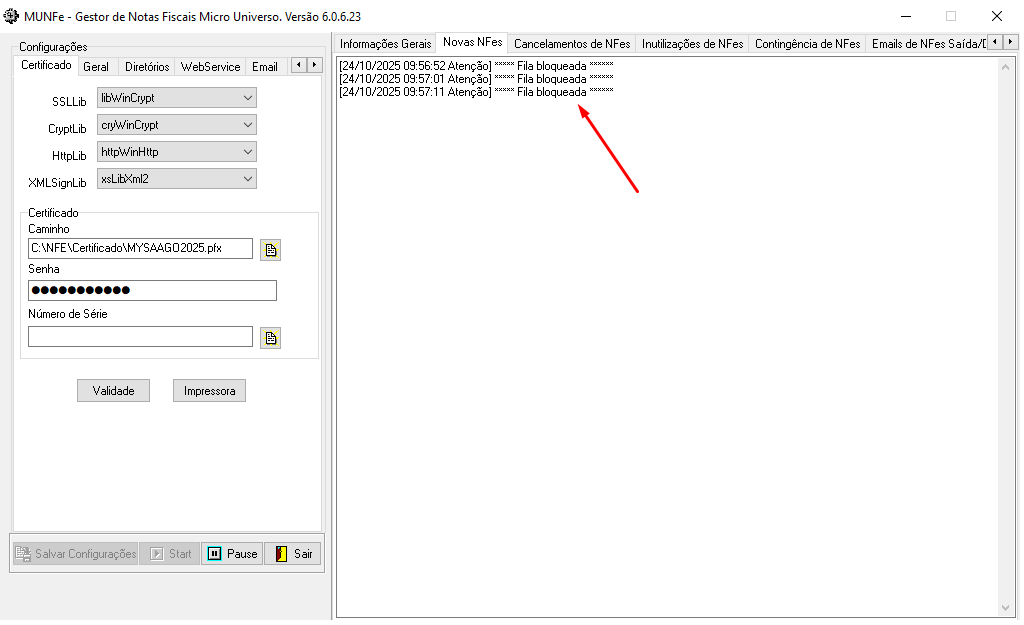1024x625 pixels.
Task: Open the HttpLib dropdown list
Action: click(248, 152)
